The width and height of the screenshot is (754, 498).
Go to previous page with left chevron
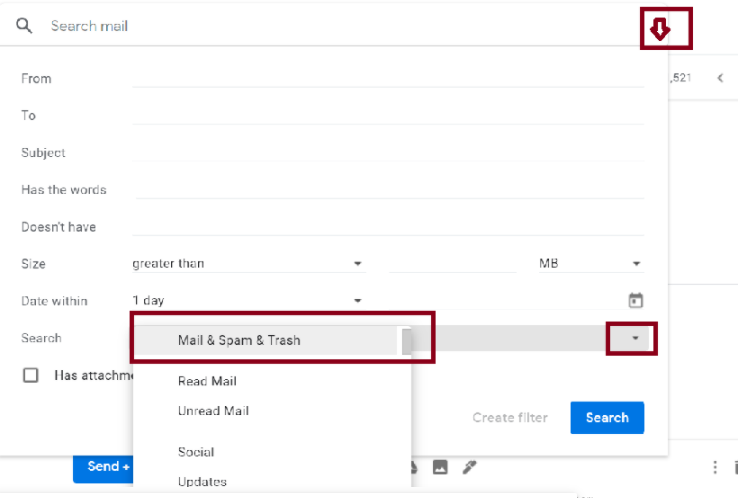click(x=720, y=78)
